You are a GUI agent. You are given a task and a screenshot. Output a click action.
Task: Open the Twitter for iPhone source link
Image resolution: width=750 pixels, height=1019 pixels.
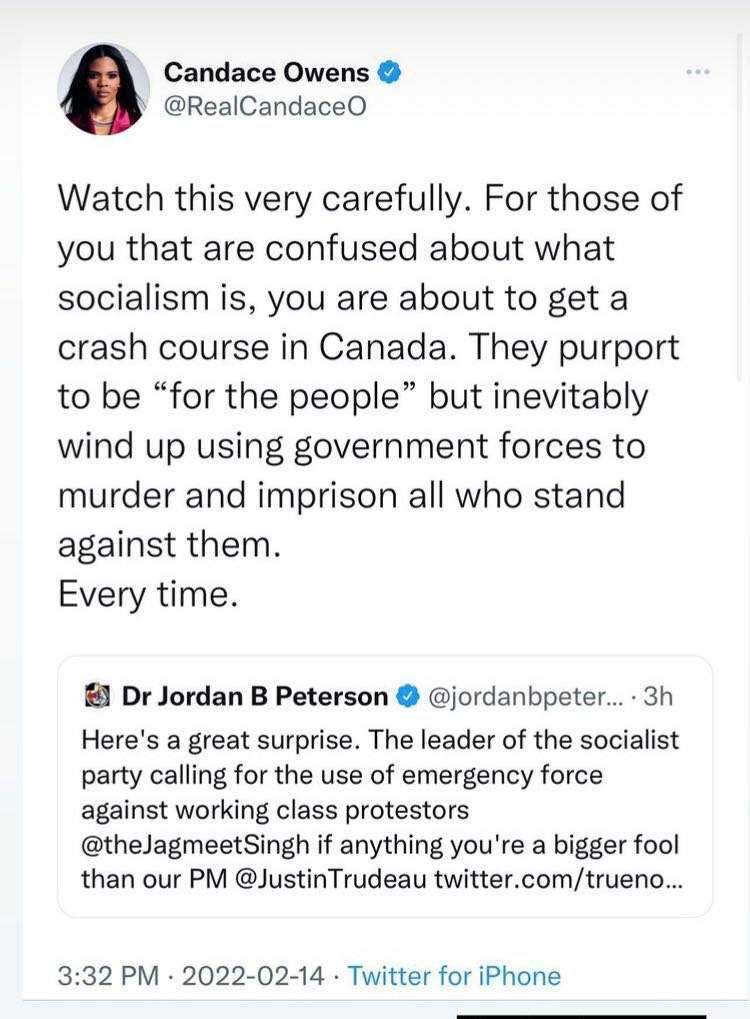[x=454, y=975]
